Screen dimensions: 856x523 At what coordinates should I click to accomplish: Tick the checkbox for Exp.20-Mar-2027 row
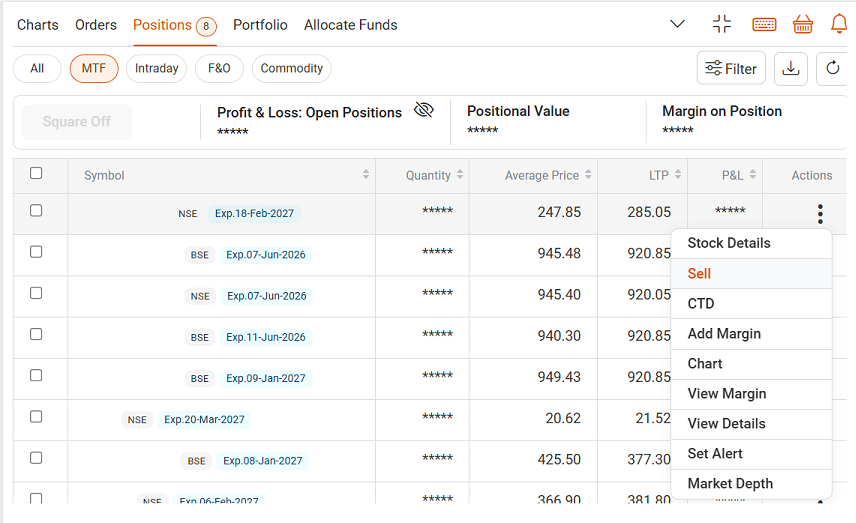click(36, 417)
